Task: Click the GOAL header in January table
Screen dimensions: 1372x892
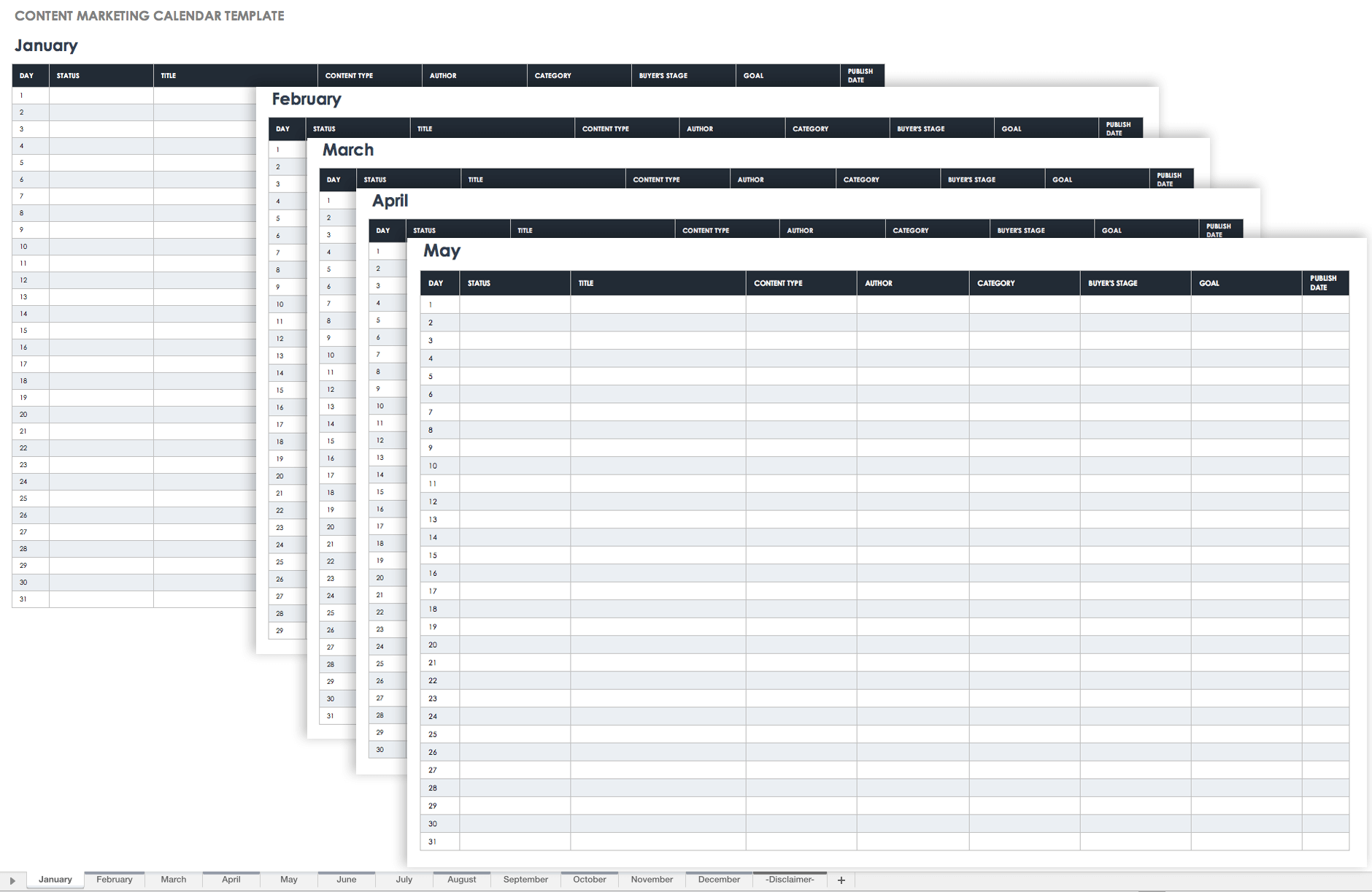Action: click(x=787, y=75)
